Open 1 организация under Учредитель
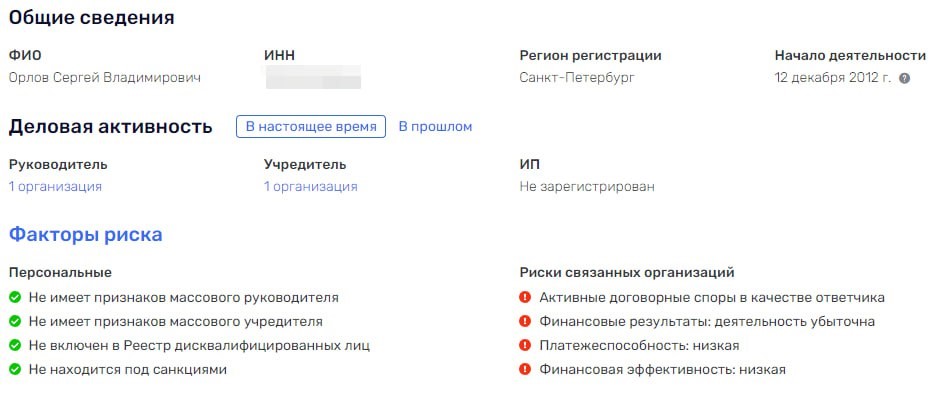Screen dimensions: 941x397 point(310,187)
